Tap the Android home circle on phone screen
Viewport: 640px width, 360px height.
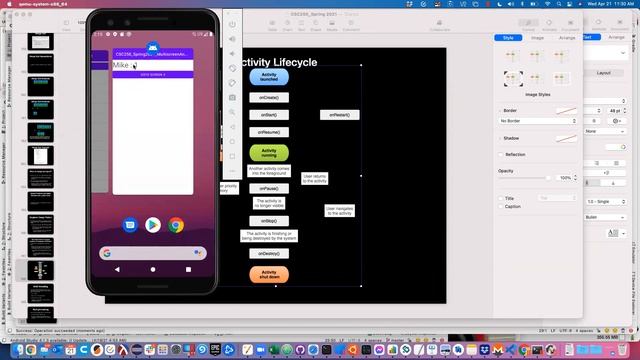click(153, 269)
